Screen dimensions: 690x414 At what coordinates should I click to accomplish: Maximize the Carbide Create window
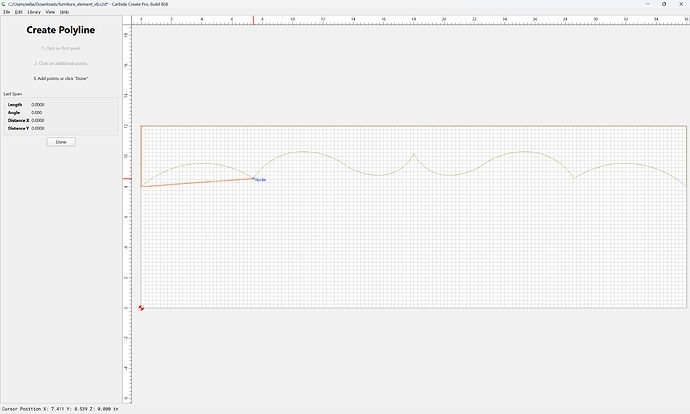[664, 4]
